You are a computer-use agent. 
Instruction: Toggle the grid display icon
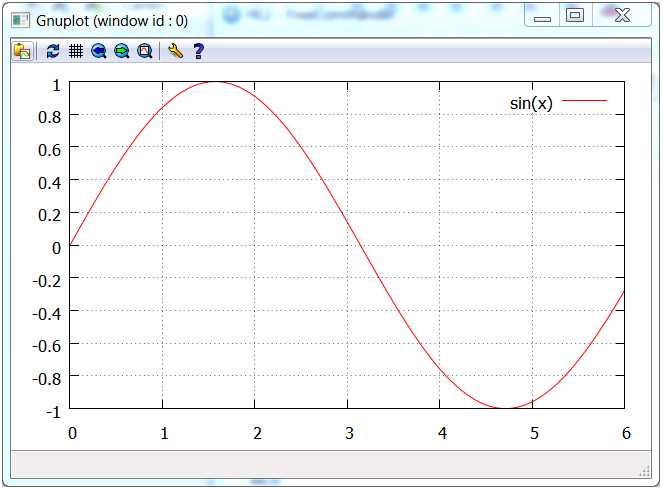pyautogui.click(x=75, y=51)
